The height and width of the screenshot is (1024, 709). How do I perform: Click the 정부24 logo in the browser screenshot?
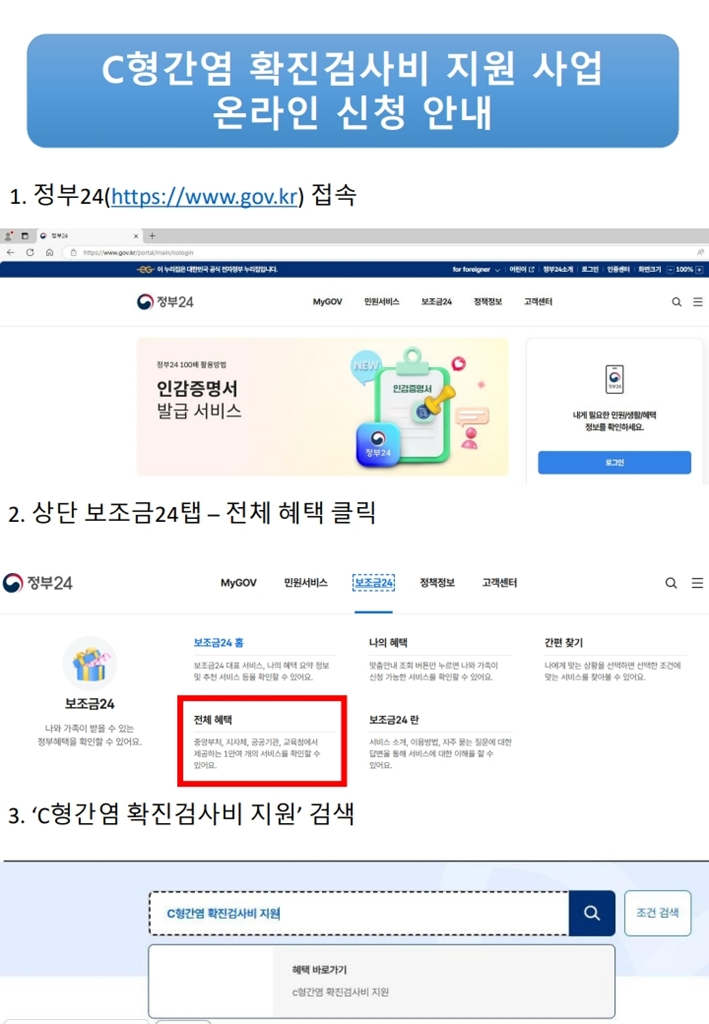point(165,302)
